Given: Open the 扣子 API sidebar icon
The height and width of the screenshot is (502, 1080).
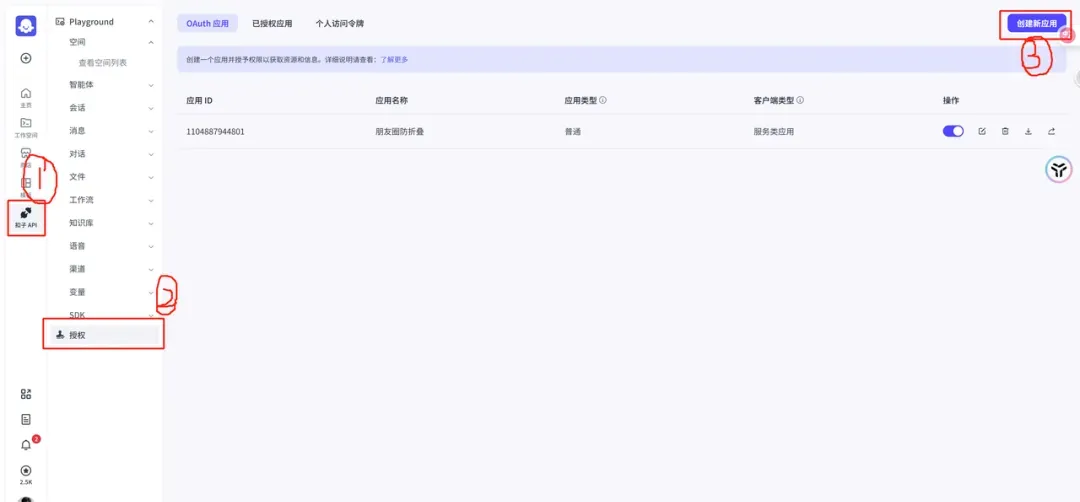Looking at the screenshot, I should pyautogui.click(x=26, y=216).
